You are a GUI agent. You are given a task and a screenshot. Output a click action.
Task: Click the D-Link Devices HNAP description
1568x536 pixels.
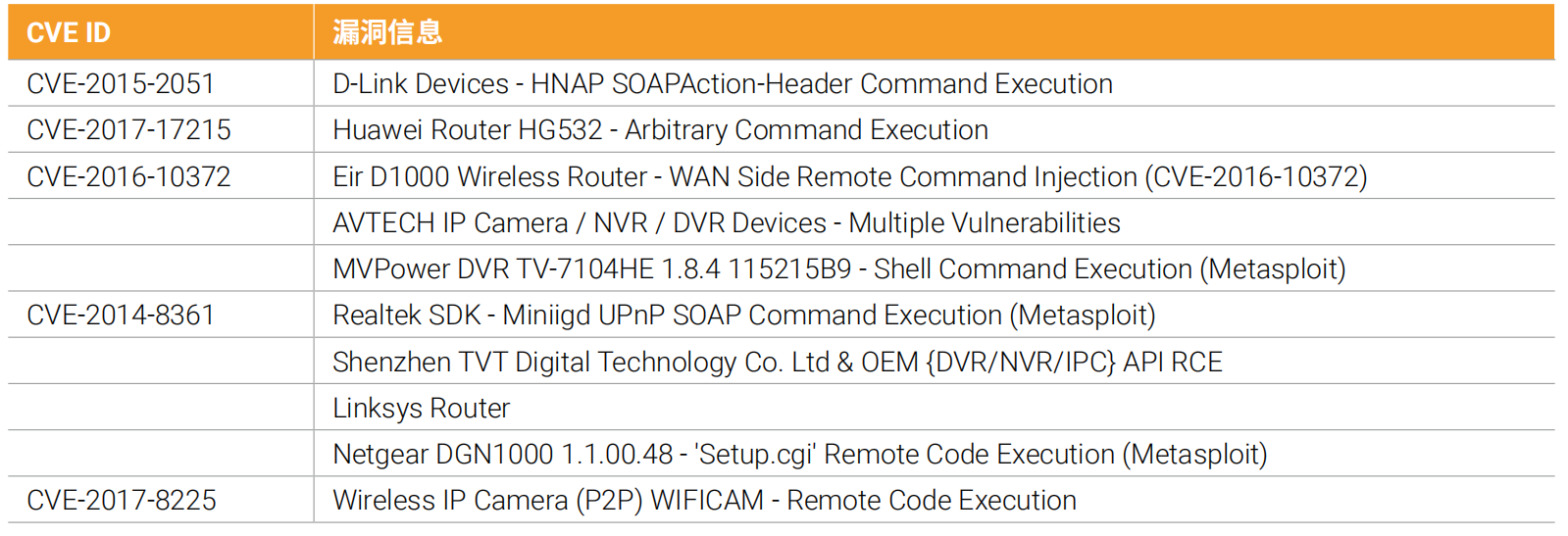pos(723,84)
